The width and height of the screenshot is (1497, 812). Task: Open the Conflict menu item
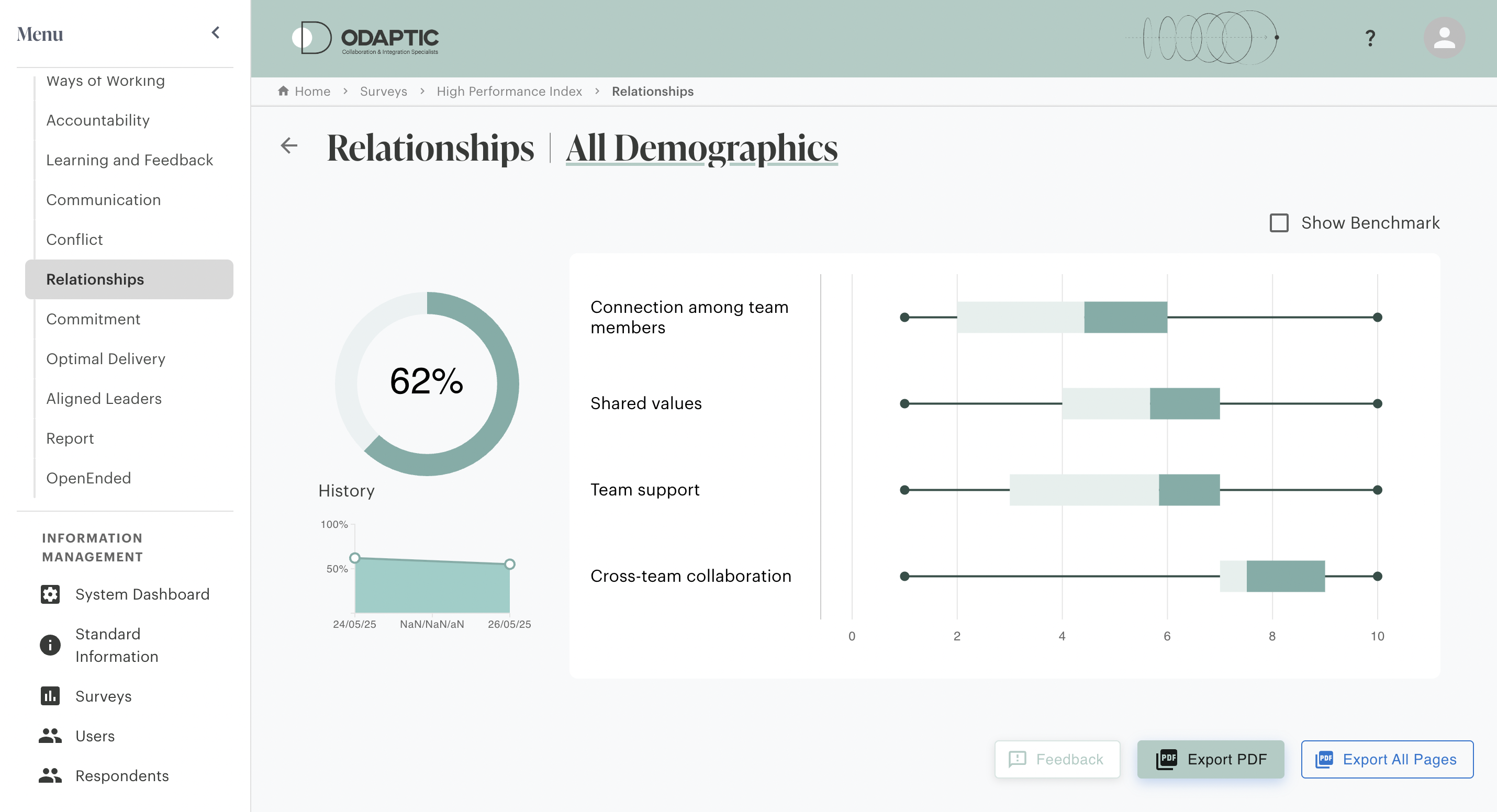(74, 239)
